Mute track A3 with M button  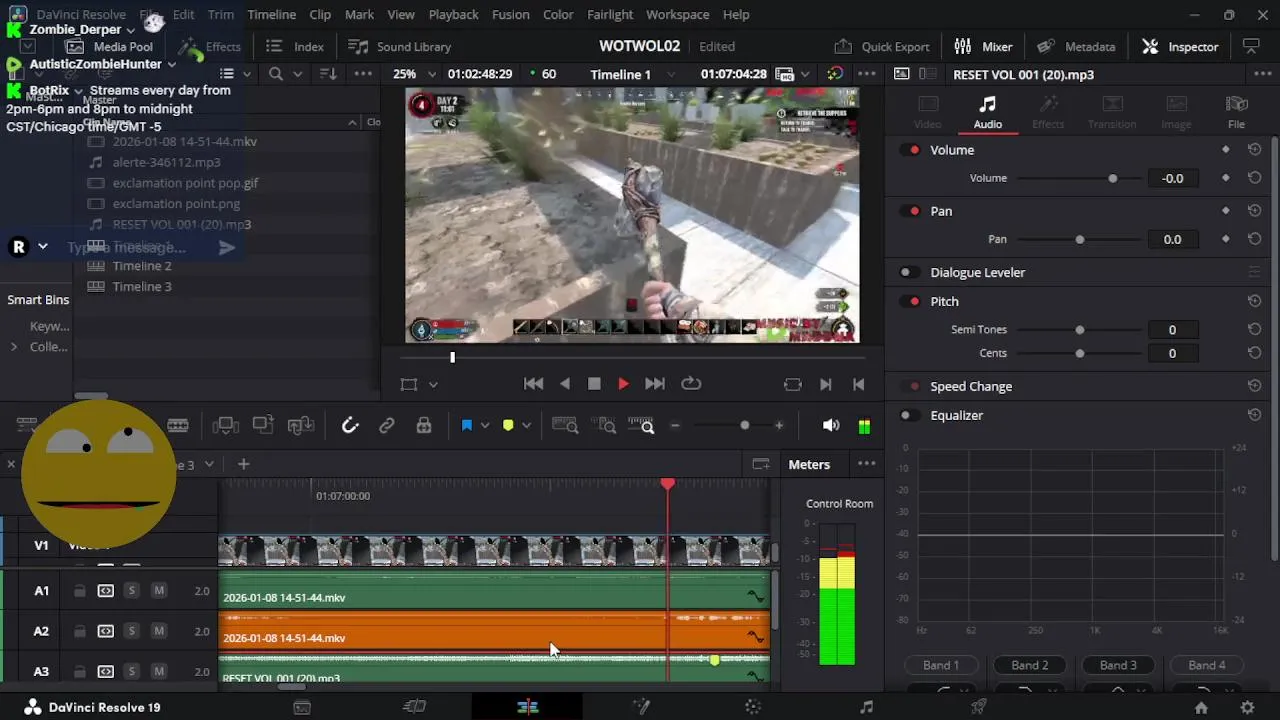158,671
